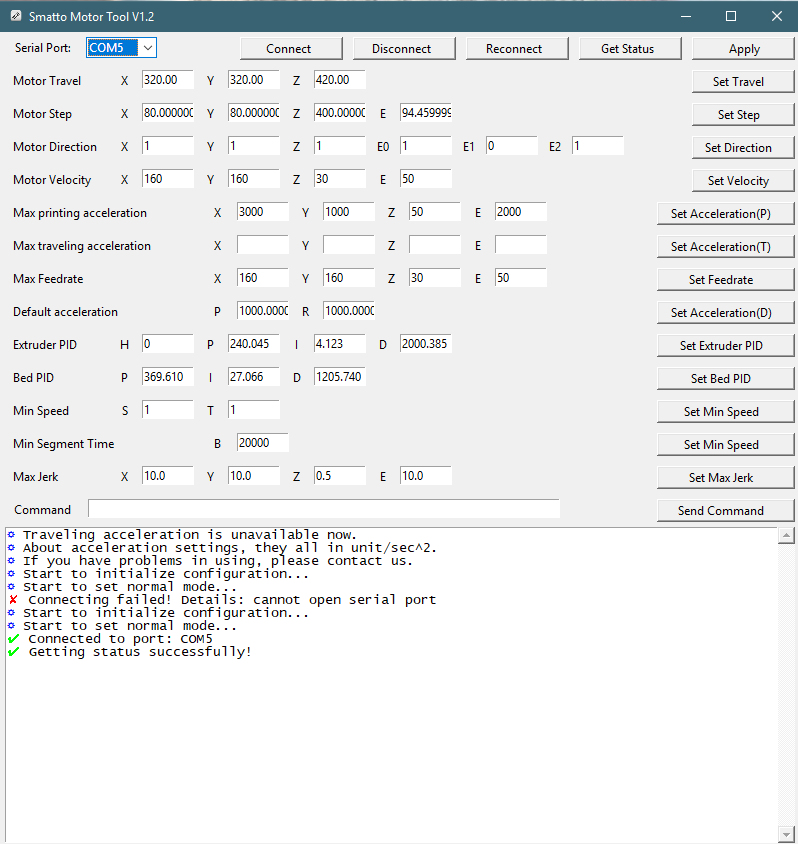This screenshot has height=844, width=798.
Task: Click the Extruder PID H field
Action: tap(168, 344)
